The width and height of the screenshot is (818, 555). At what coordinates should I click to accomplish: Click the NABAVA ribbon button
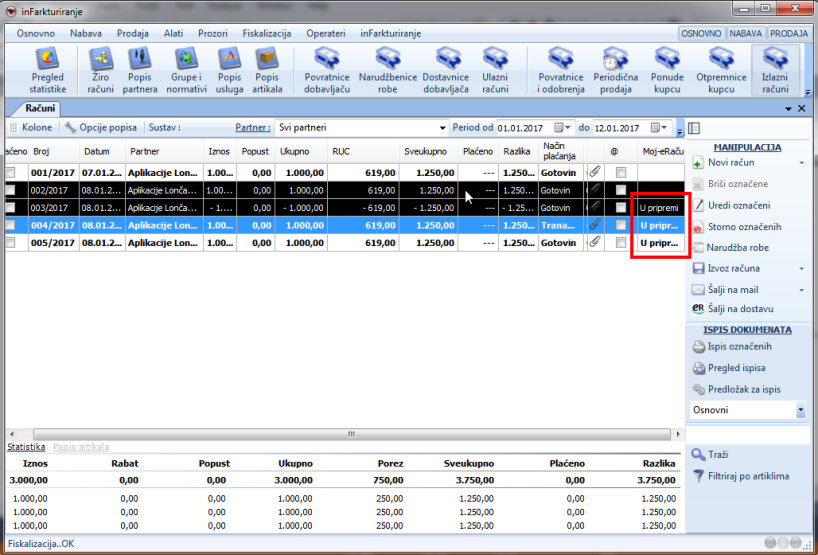point(746,33)
